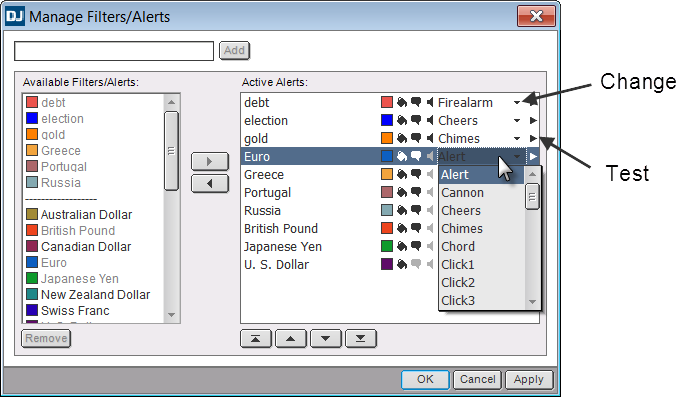The image size is (677, 397).
Task: Enable sound speaker for Russia alert
Action: pos(430,210)
